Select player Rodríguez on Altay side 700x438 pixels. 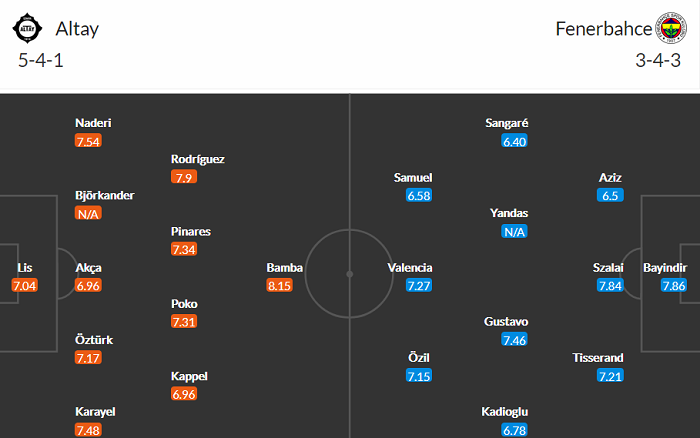(x=198, y=159)
